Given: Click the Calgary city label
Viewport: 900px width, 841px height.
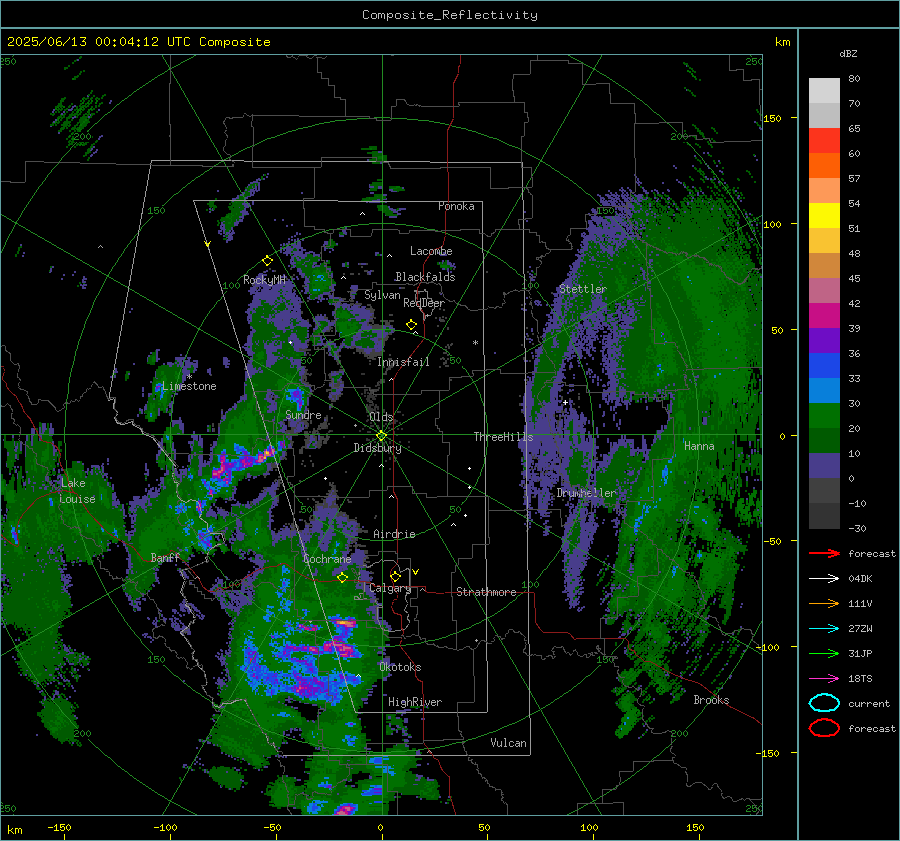Looking at the screenshot, I should coord(390,588).
